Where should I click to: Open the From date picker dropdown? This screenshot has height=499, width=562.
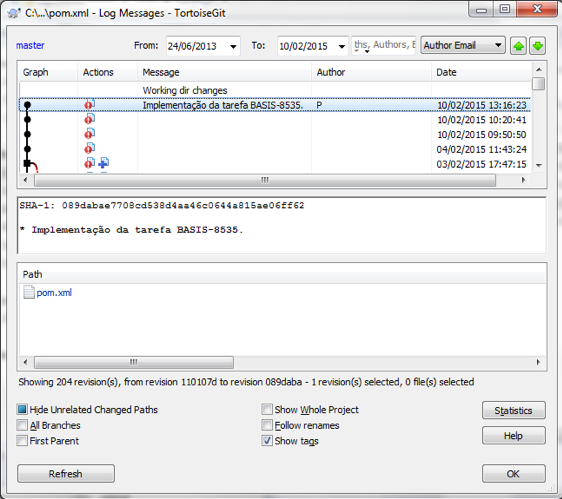tap(233, 46)
